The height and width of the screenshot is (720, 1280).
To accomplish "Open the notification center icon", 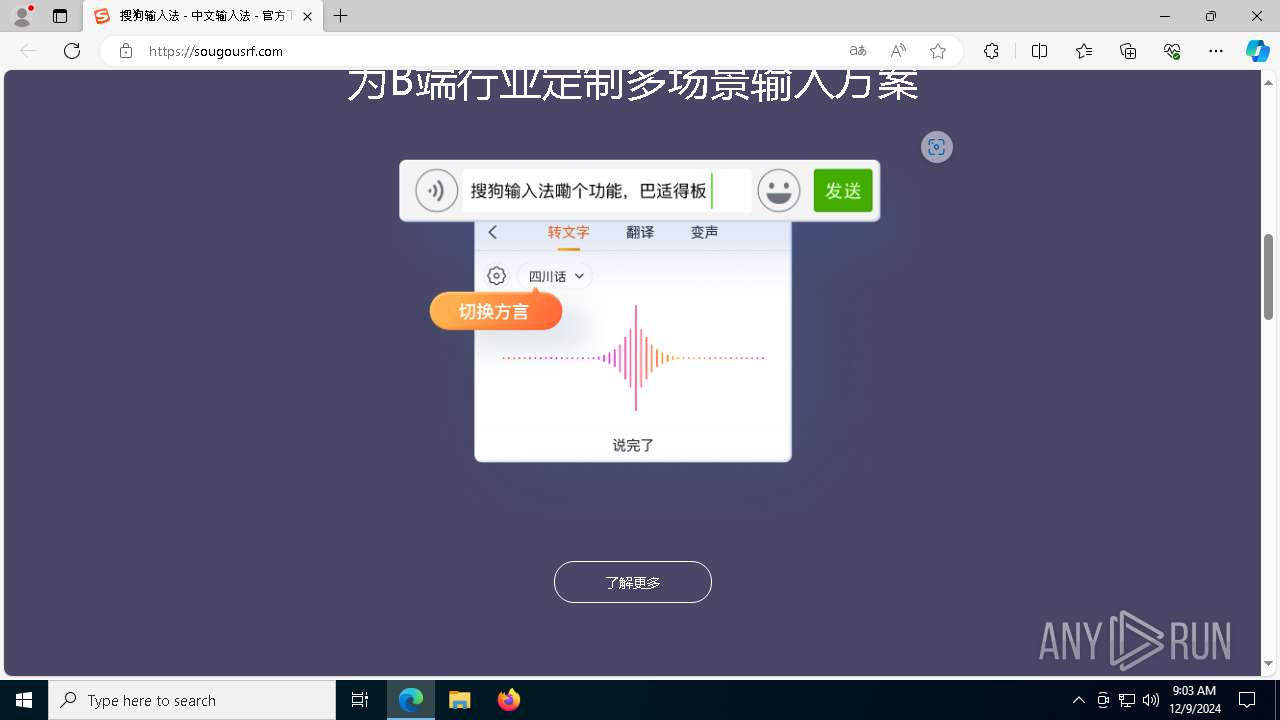I will [x=1247, y=700].
